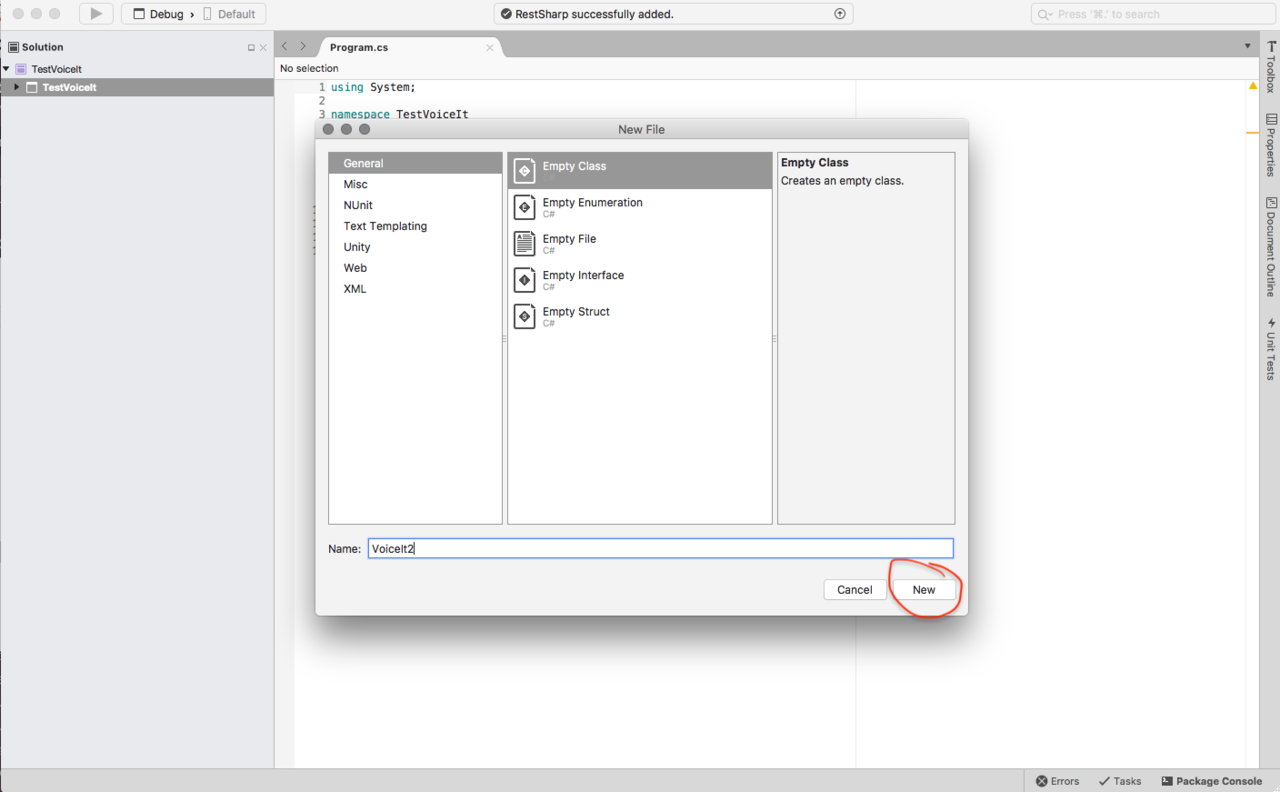Select the NUnit category

pyautogui.click(x=358, y=205)
